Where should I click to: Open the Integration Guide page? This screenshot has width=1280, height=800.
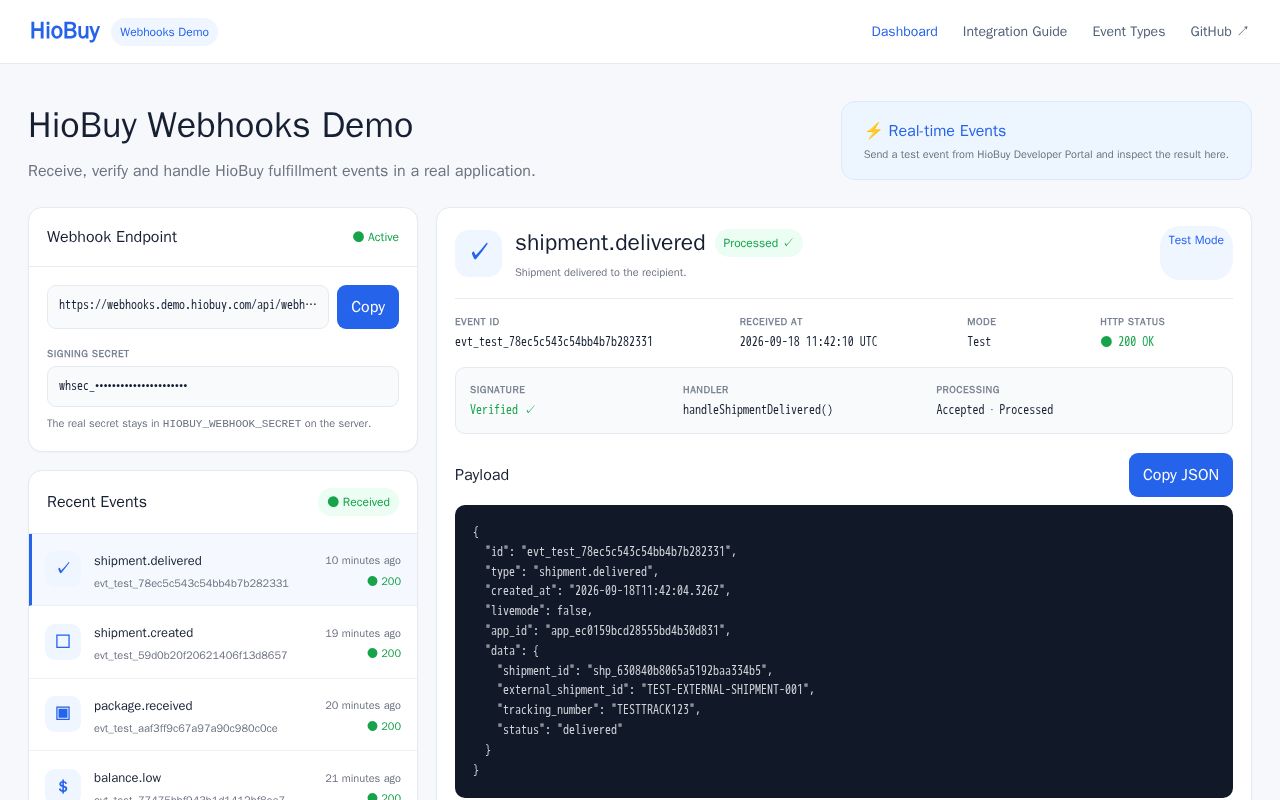click(x=1015, y=32)
